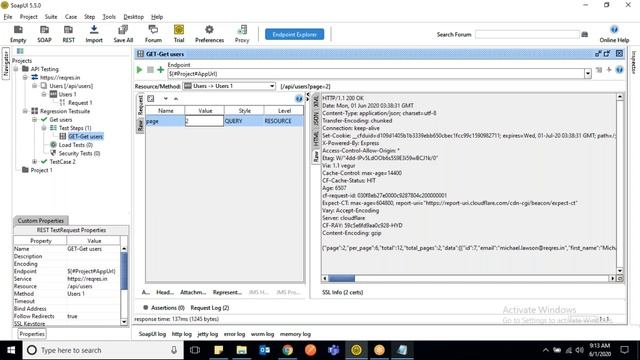This screenshot has width=640, height=360.
Task: Expand the TestCase 2 node
Action: pos(34,162)
